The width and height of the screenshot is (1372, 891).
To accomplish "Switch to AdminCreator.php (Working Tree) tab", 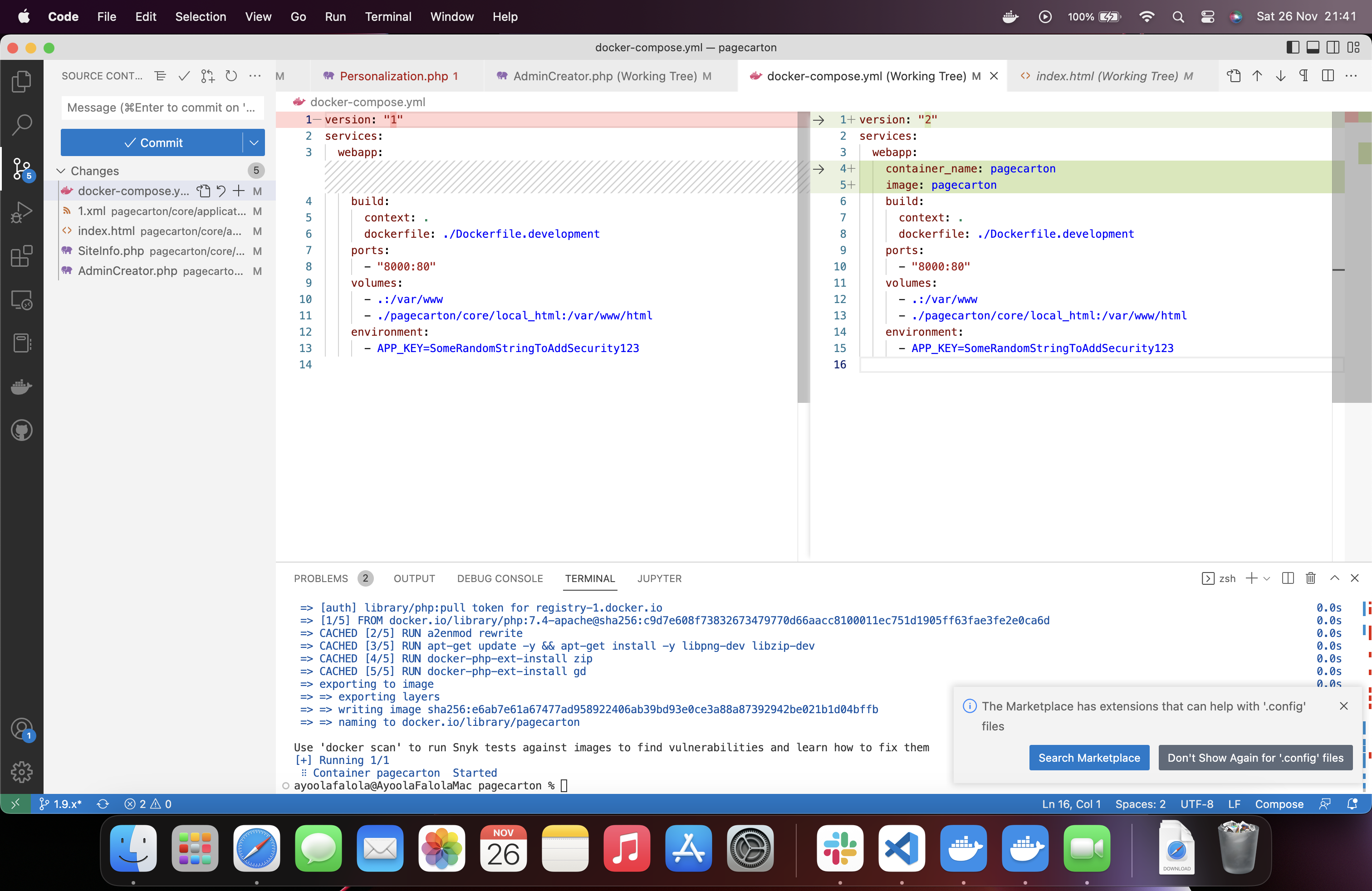I will (611, 76).
